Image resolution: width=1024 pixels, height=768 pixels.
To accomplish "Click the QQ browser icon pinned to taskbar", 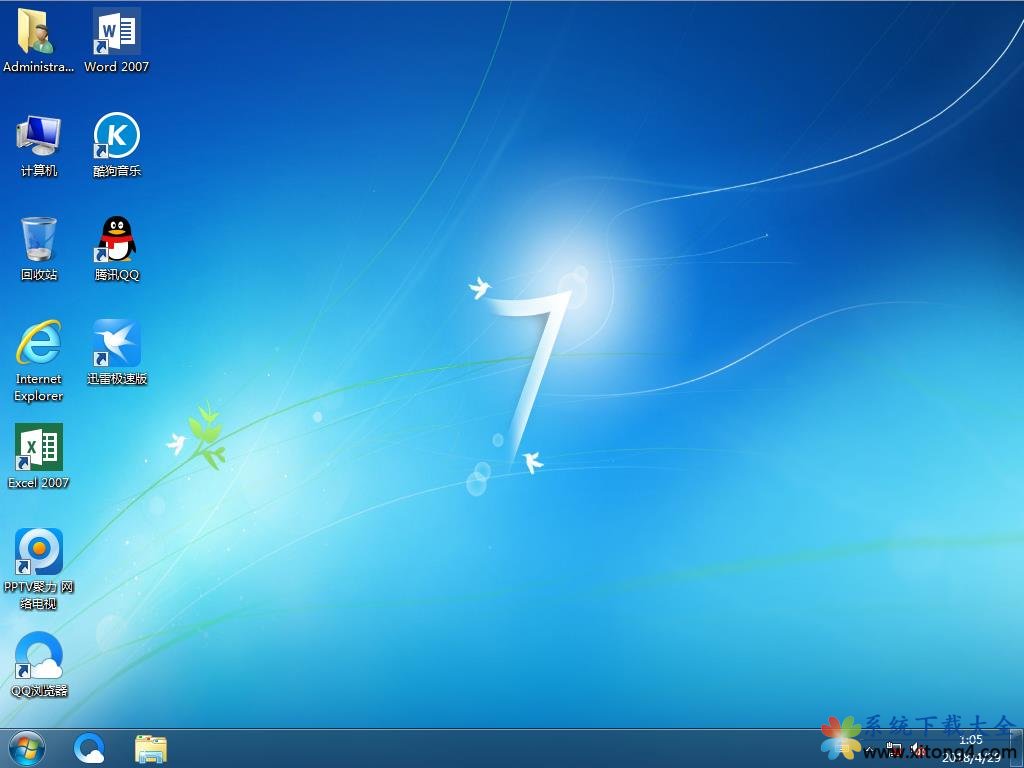I will pos(89,748).
